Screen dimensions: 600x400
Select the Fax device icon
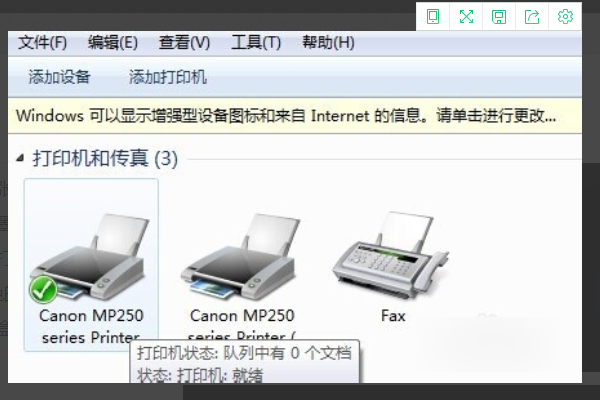pyautogui.click(x=391, y=255)
